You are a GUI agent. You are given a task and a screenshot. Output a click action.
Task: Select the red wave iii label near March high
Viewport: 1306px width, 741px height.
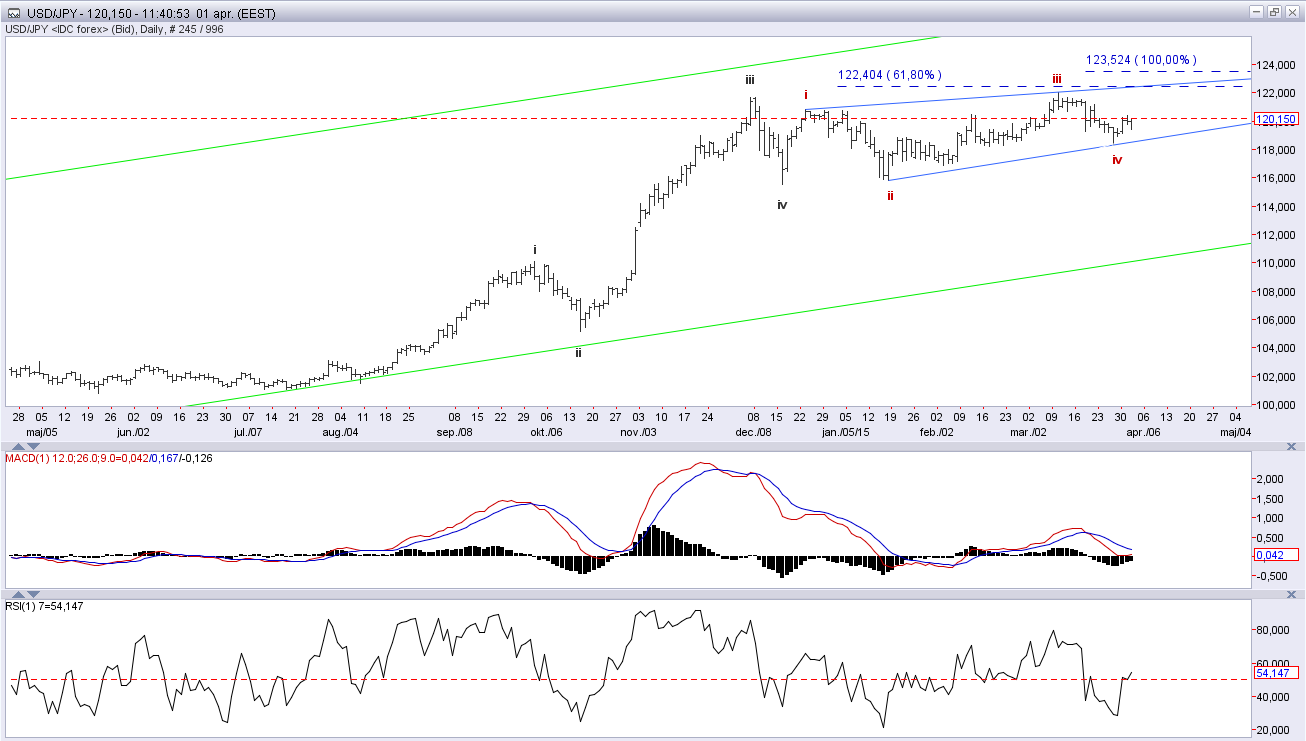coord(1056,78)
